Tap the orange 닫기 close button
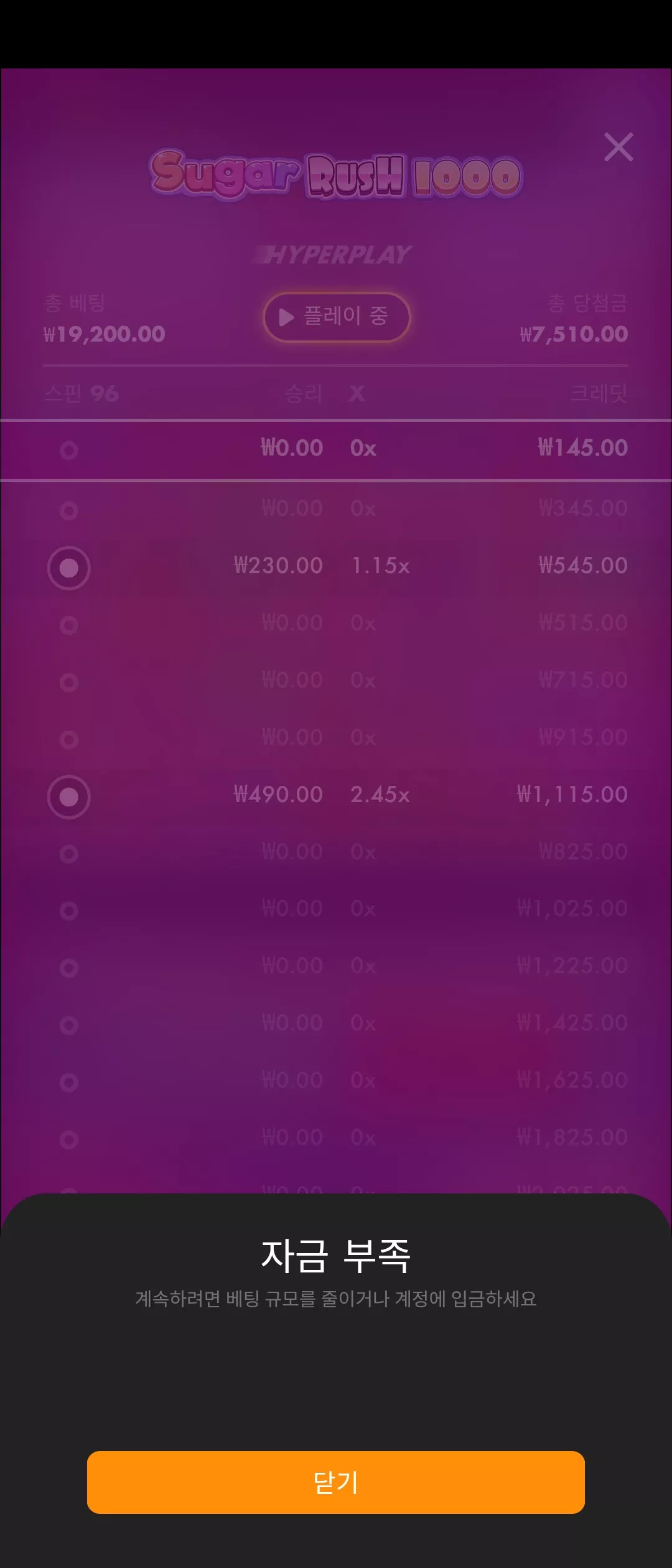672x1568 pixels. coord(336,1482)
